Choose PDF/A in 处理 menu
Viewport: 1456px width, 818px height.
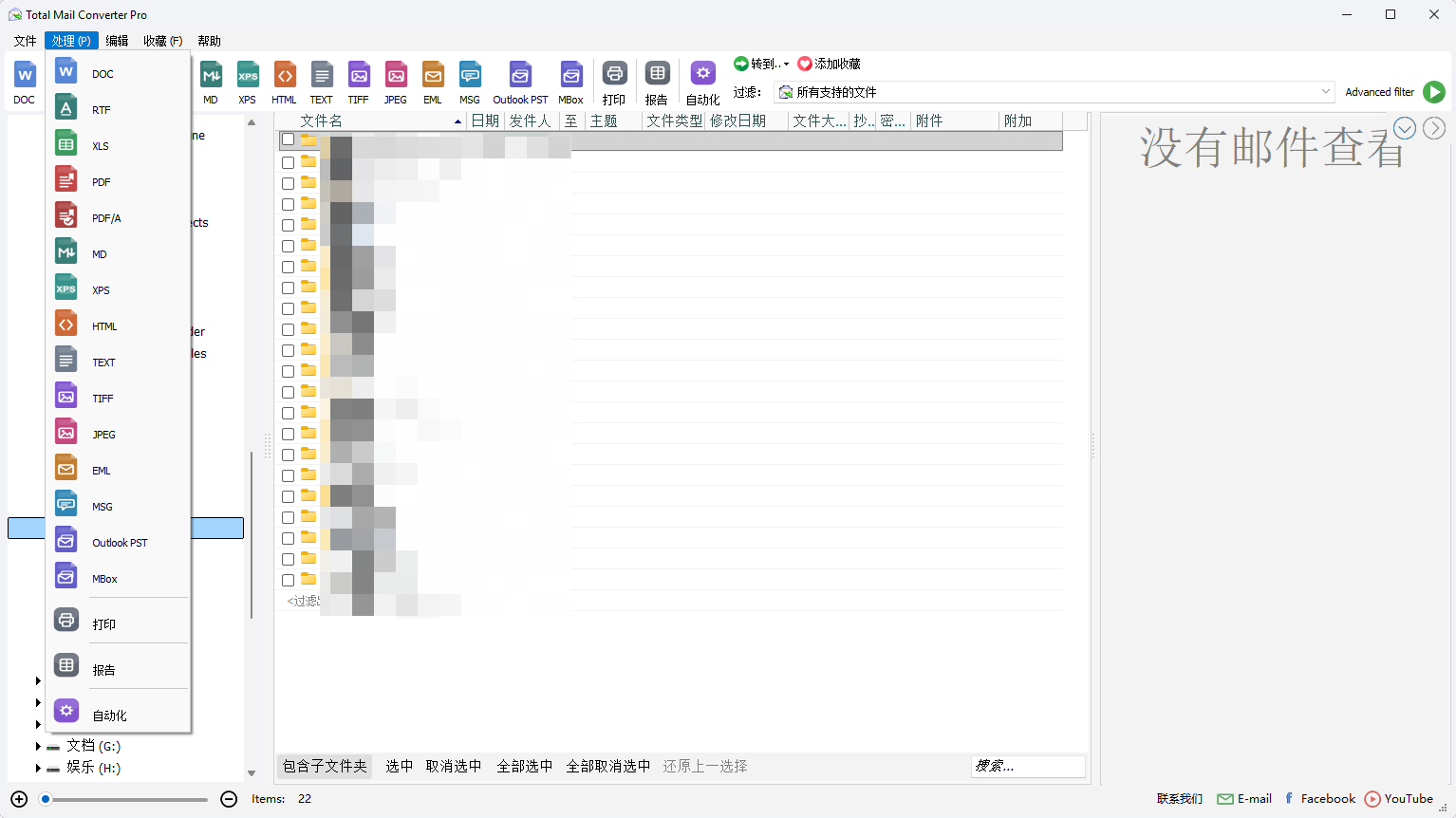tap(119, 217)
